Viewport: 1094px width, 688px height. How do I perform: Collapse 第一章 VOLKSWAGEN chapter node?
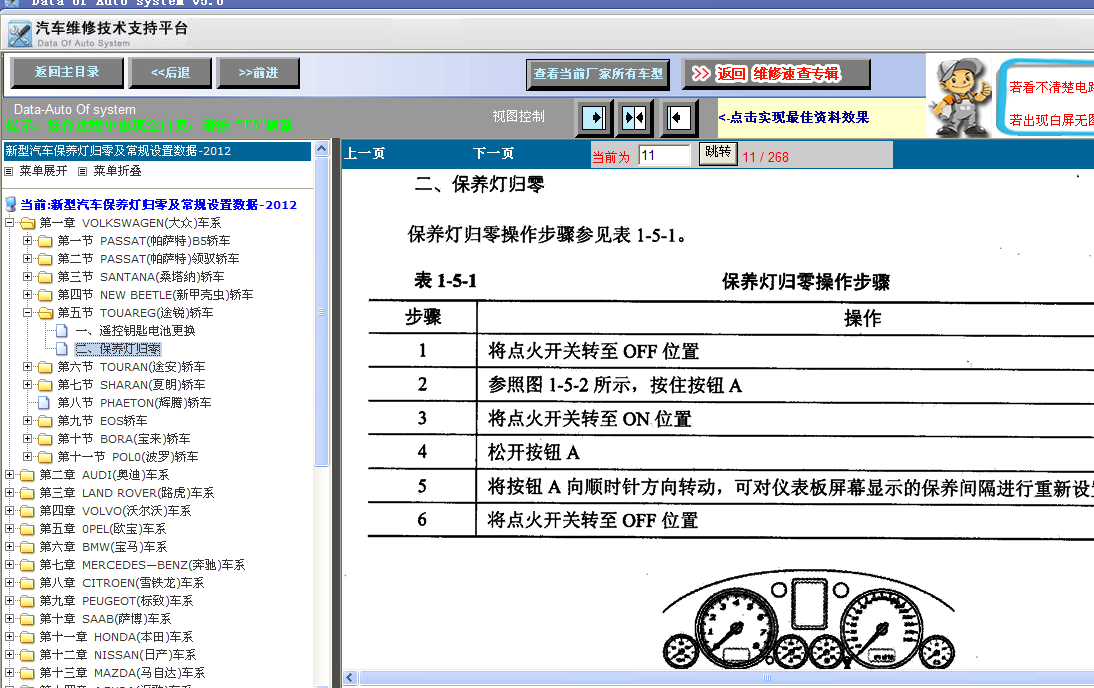coord(9,223)
